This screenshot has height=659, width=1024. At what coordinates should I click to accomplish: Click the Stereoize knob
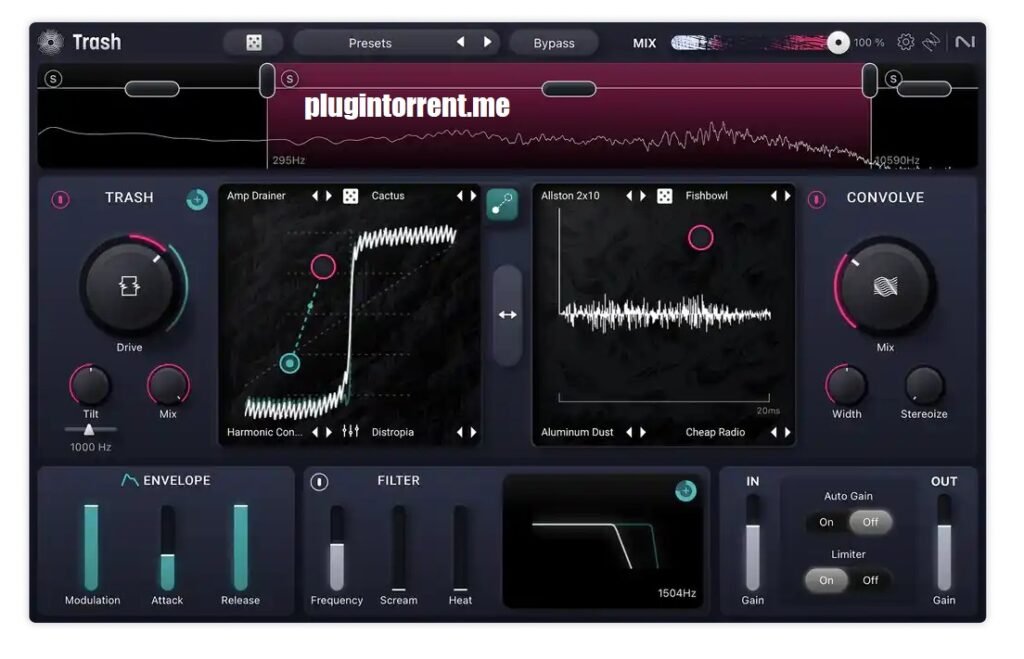click(924, 385)
